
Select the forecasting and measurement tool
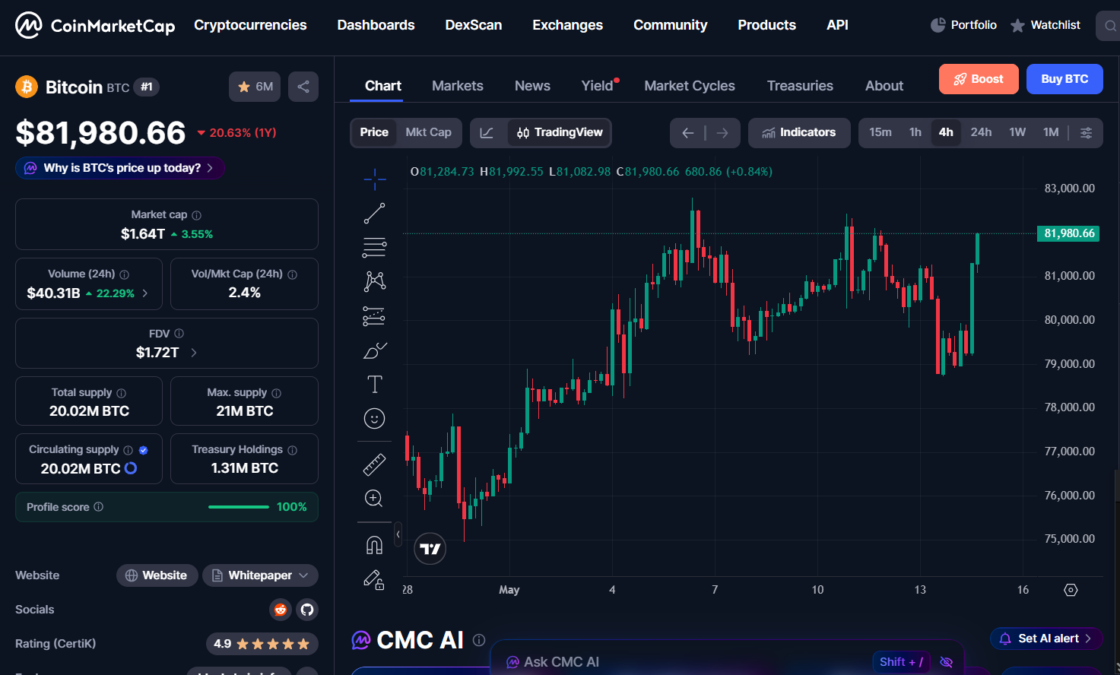pos(374,316)
